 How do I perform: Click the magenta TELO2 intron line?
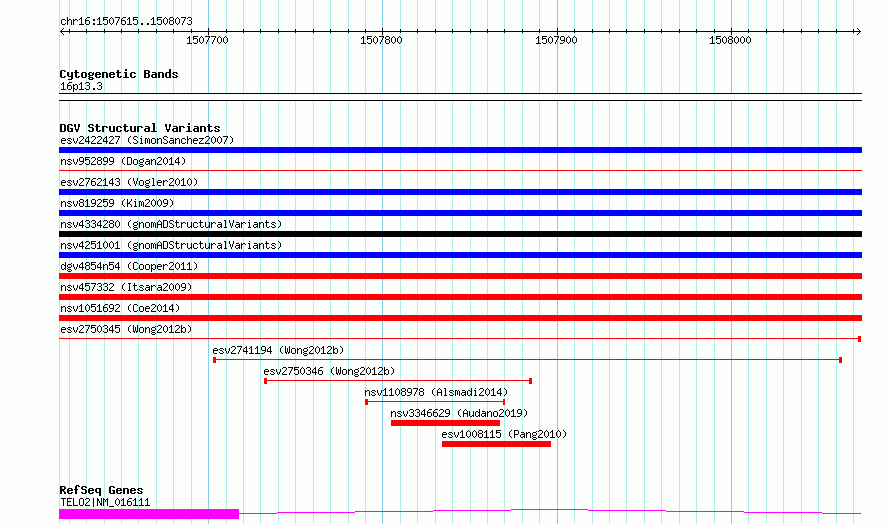550,511
